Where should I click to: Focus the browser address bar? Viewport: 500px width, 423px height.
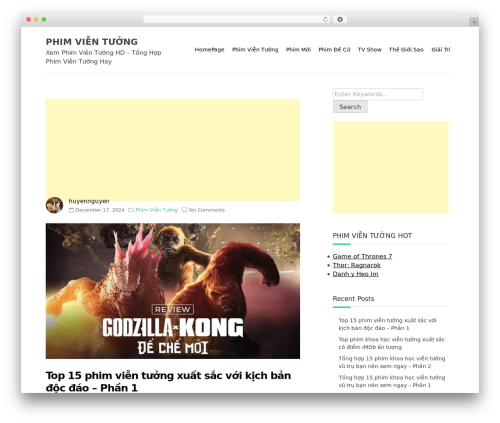coord(232,20)
